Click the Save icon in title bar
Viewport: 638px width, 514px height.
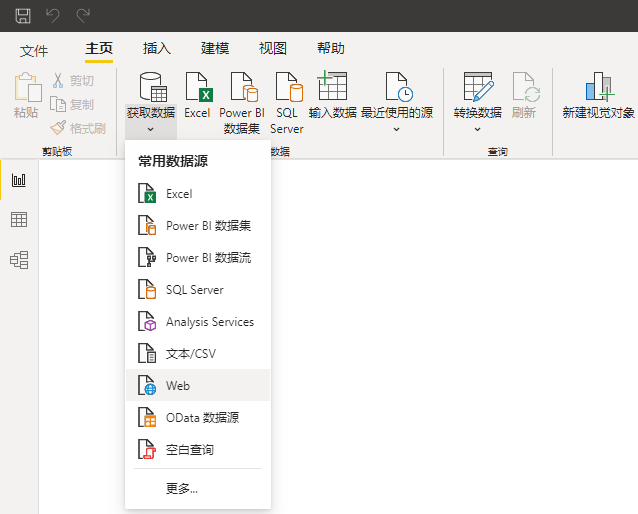point(23,16)
